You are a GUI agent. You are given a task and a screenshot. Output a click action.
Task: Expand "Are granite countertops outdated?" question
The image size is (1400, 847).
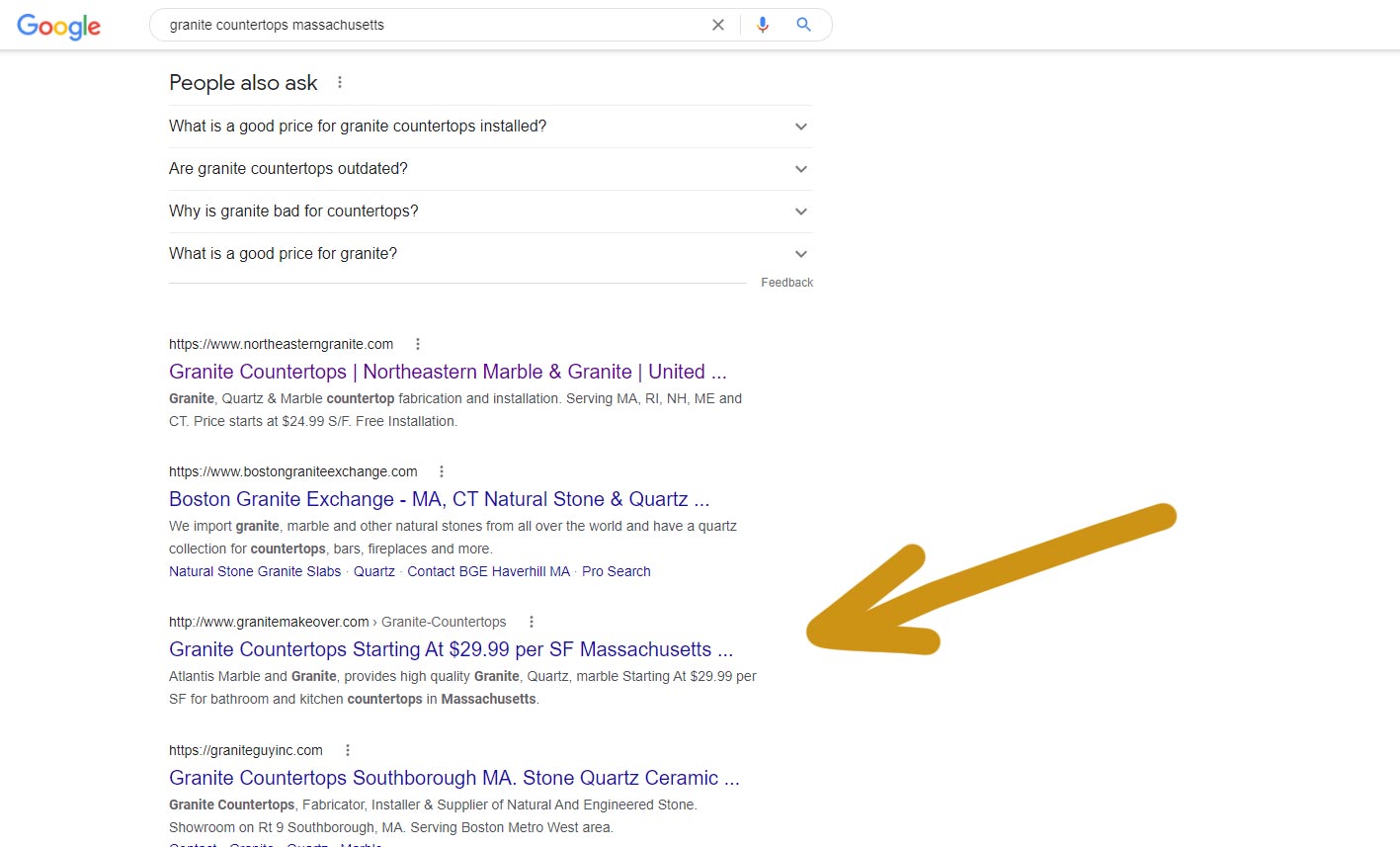(491, 169)
